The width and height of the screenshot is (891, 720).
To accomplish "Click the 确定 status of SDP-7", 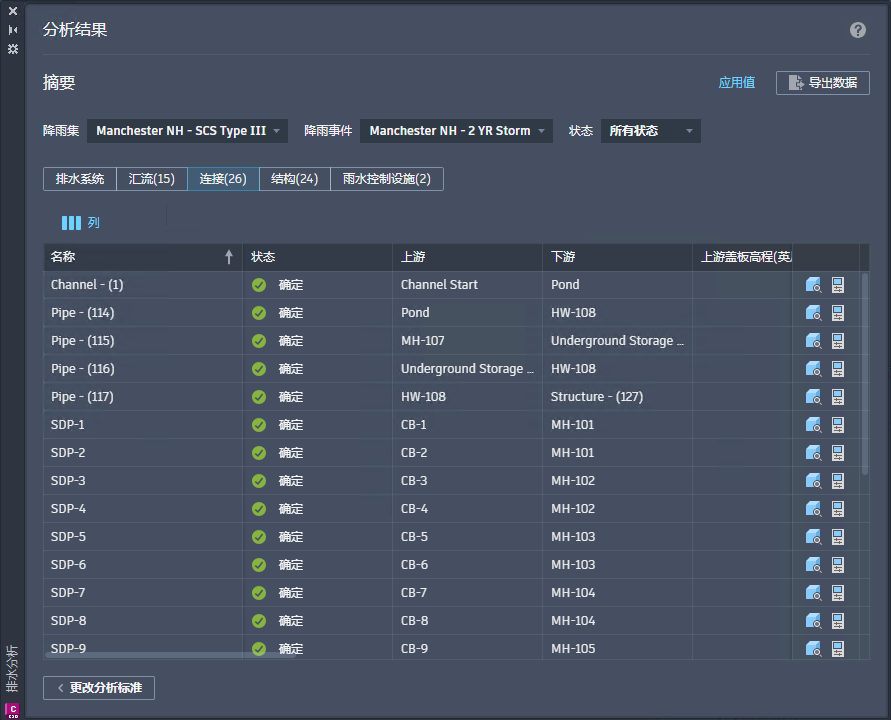I will pos(290,593).
